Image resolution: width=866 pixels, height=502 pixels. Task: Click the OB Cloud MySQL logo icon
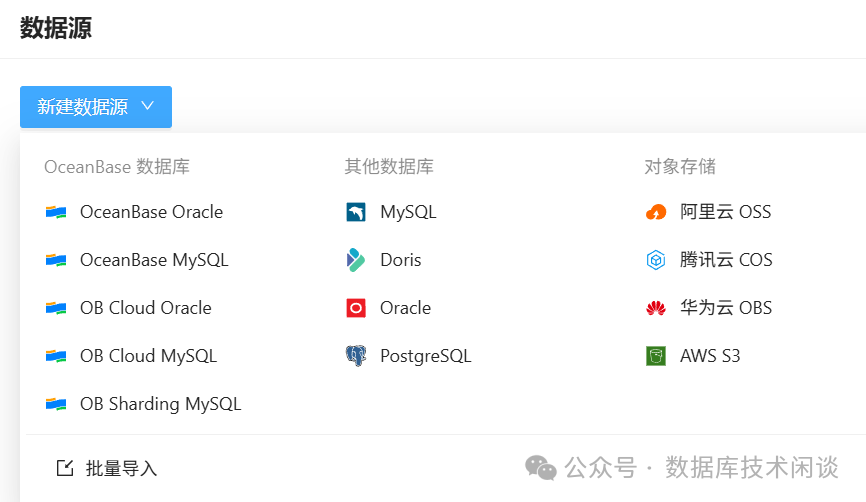(x=56, y=356)
